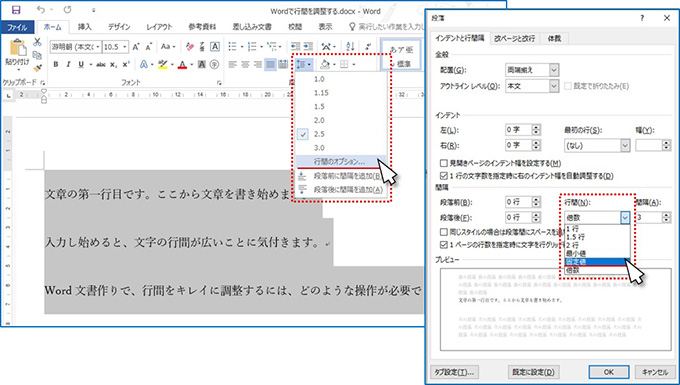Click the タブ設定 (Tabs) button
The width and height of the screenshot is (680, 385).
(453, 372)
